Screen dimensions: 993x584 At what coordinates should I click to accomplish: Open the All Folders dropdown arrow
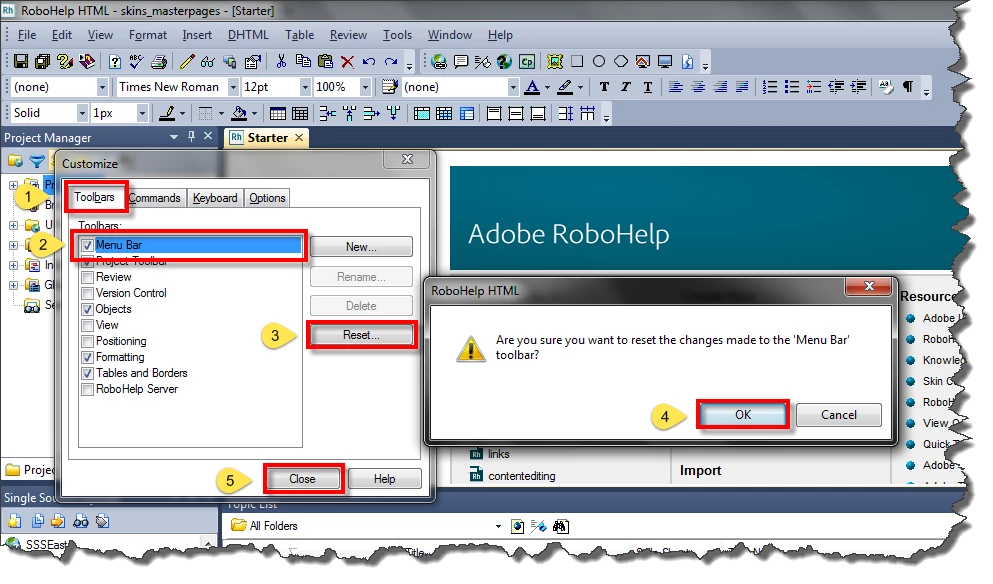498,527
